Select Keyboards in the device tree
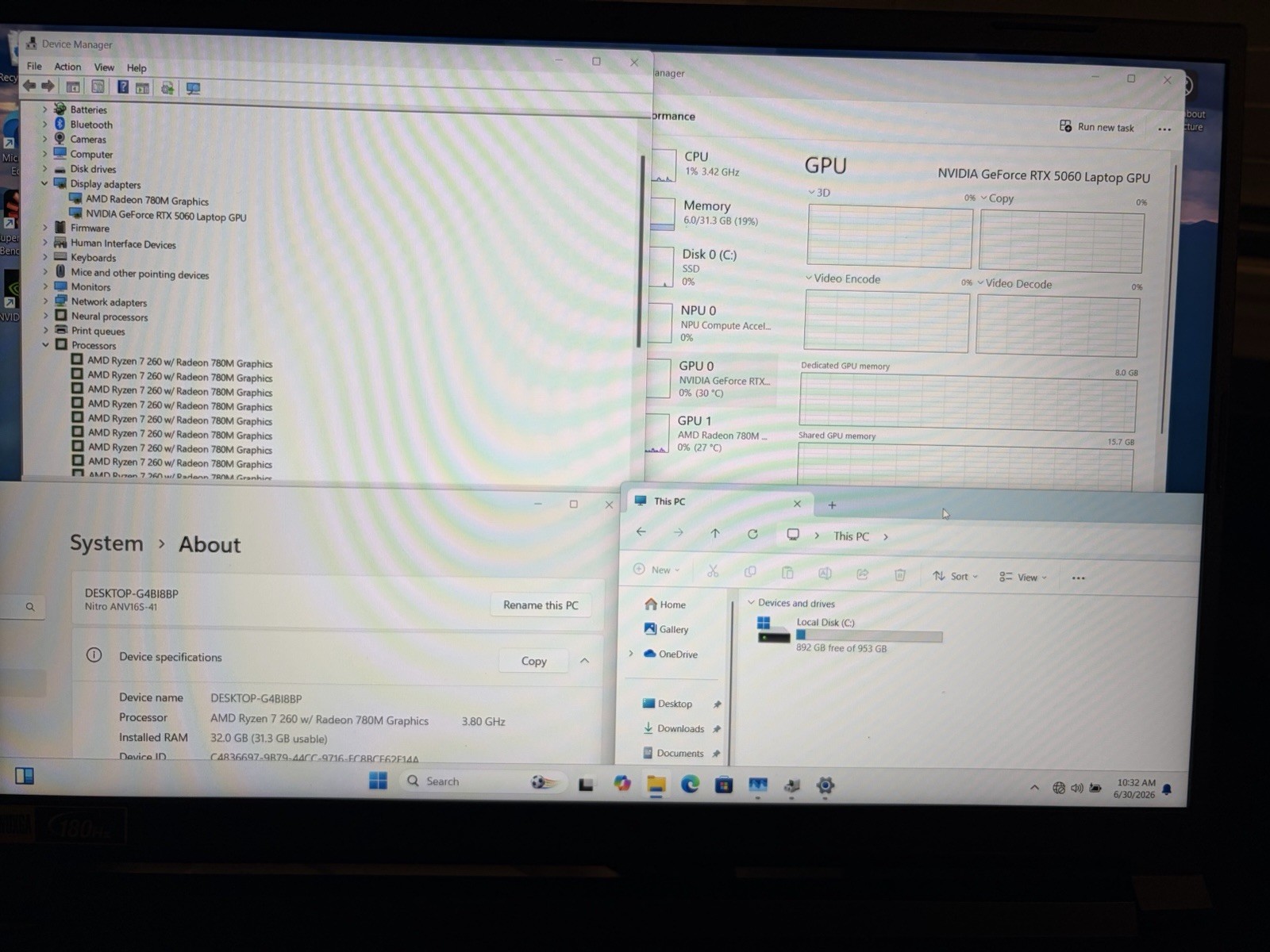 pos(93,258)
